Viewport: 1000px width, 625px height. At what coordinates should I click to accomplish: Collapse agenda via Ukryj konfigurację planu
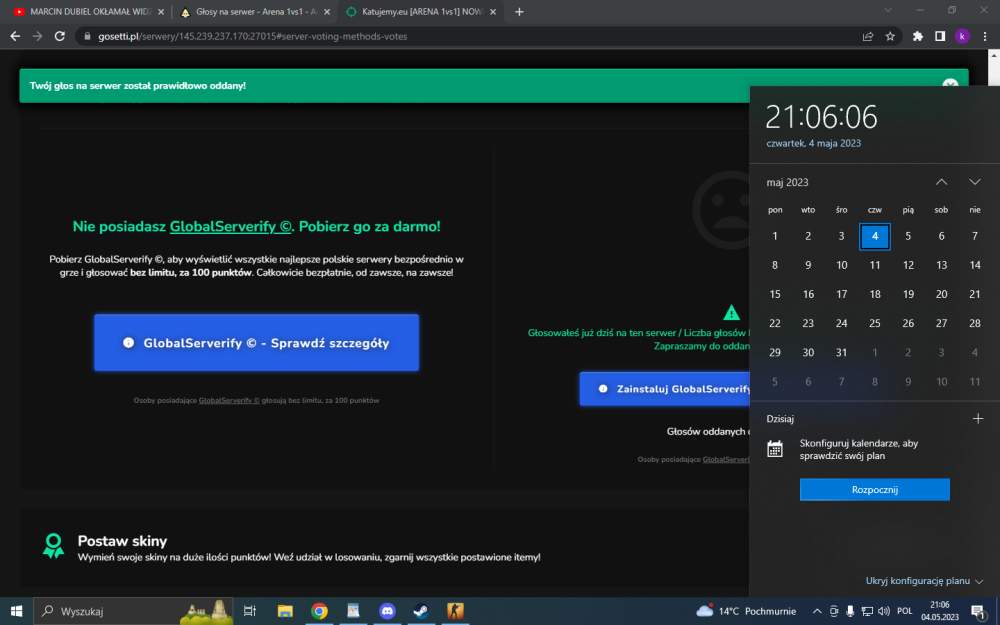coord(924,580)
